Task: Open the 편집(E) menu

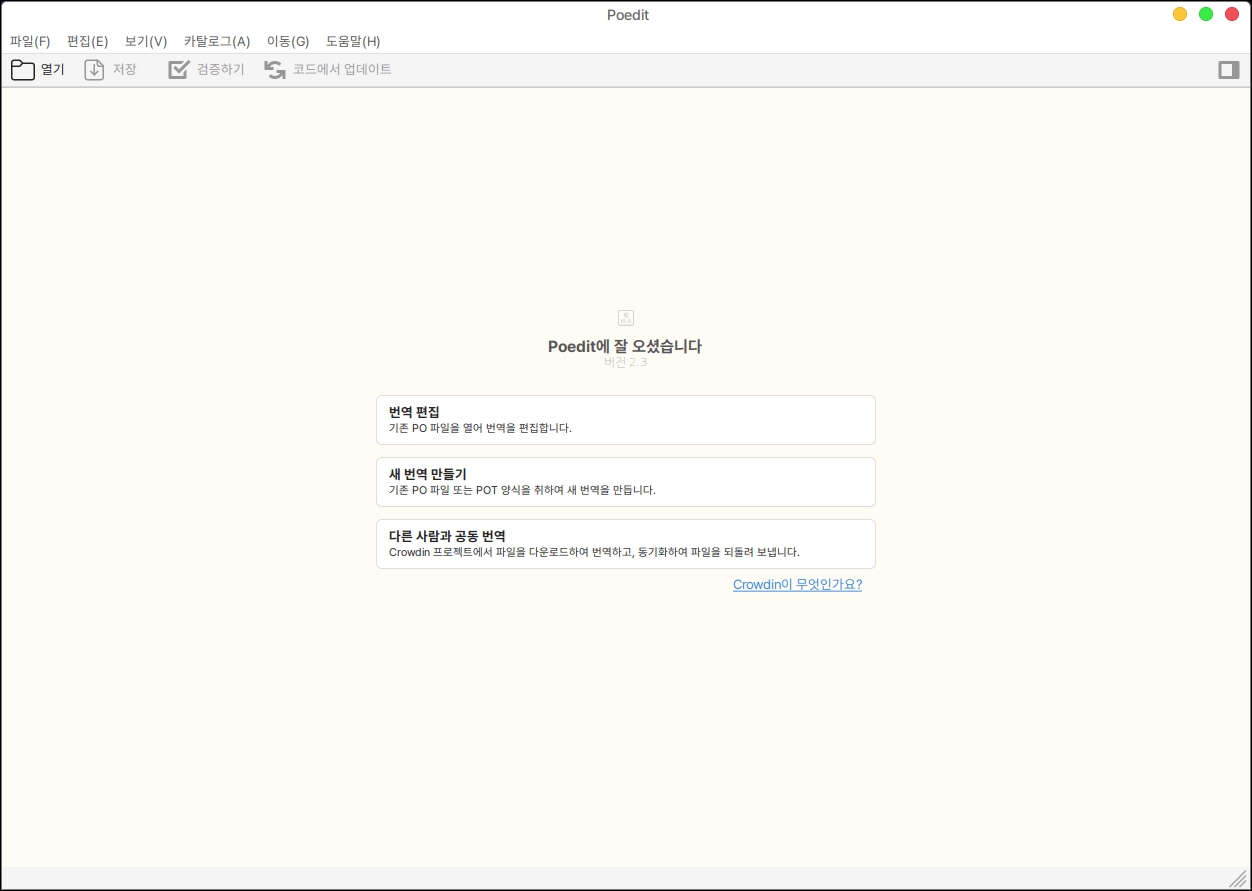Action: tap(87, 41)
